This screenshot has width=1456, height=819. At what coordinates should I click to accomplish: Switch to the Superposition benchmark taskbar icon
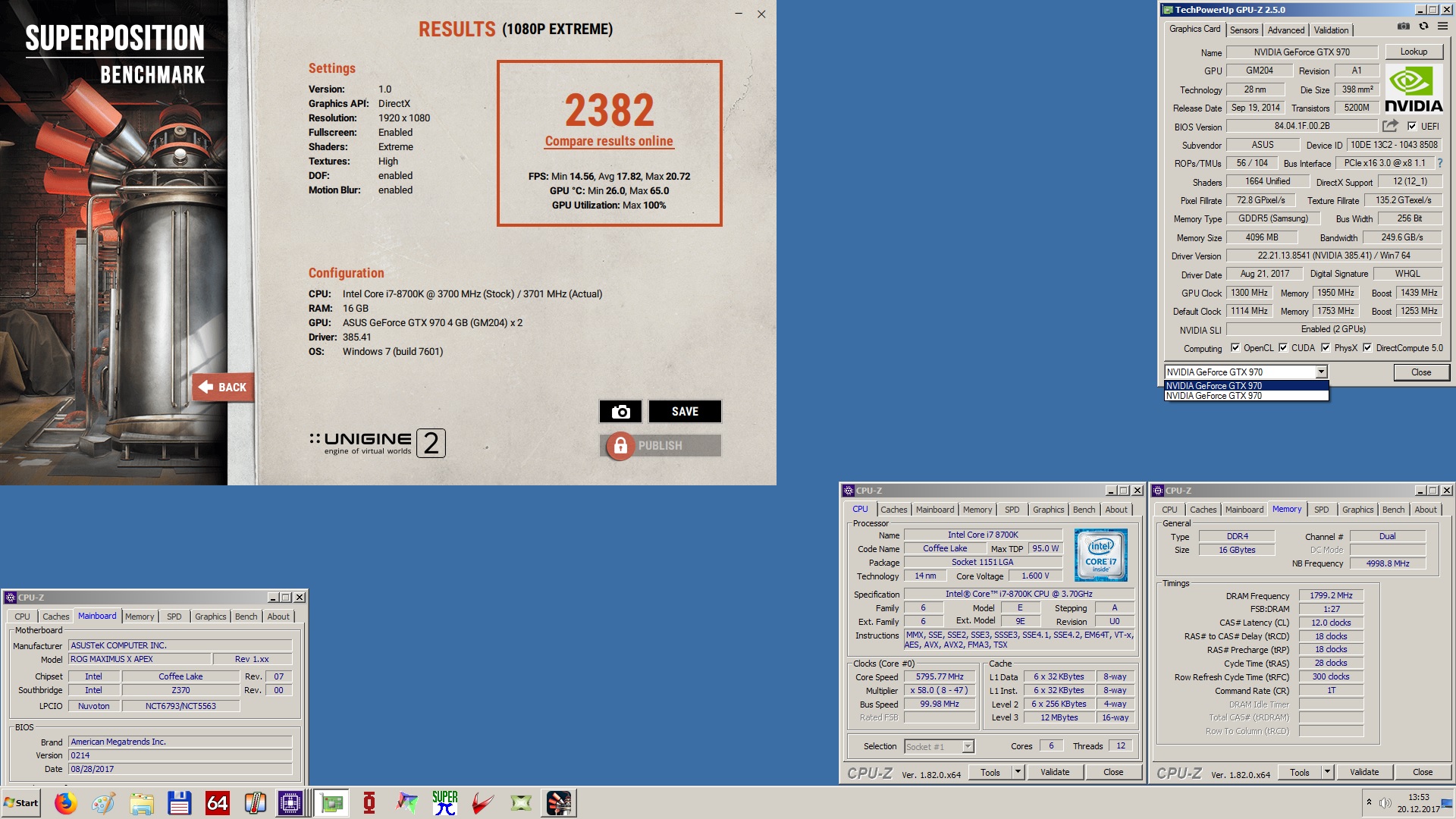point(559,803)
